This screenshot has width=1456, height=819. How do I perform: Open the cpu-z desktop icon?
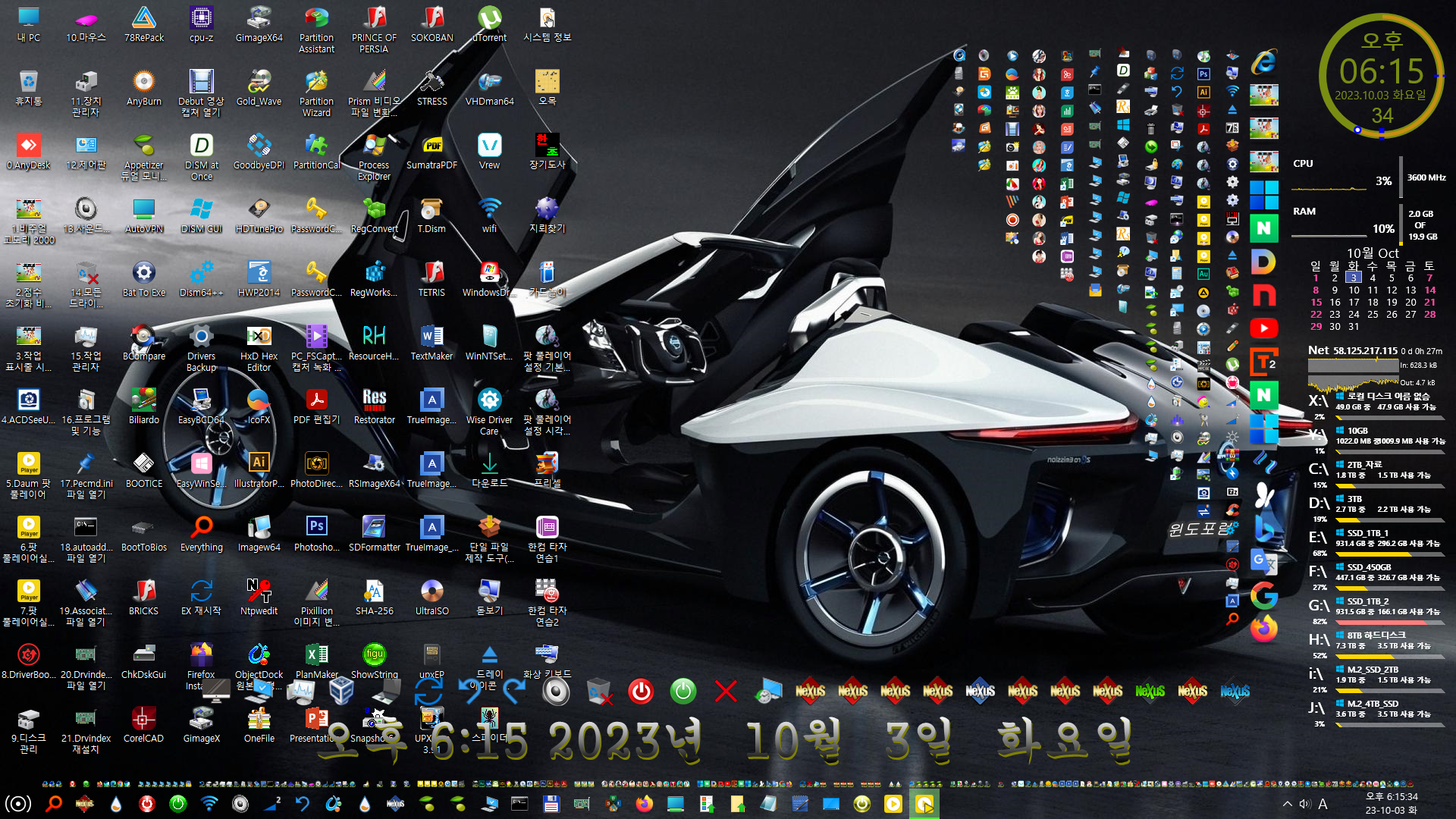[x=201, y=24]
